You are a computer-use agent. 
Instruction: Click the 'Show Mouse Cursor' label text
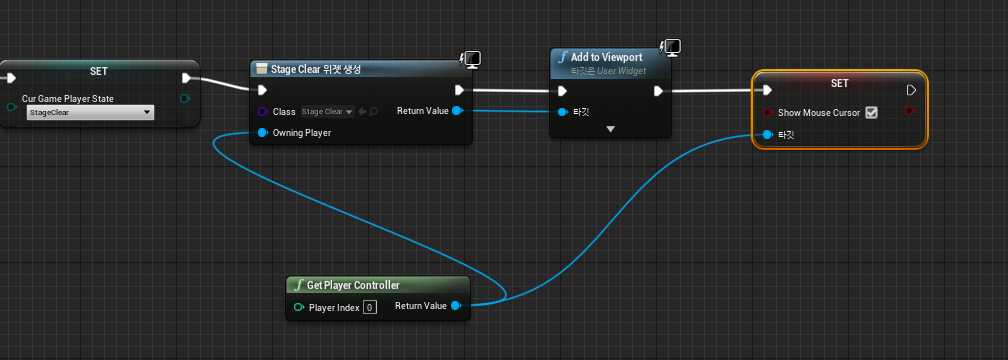coord(819,112)
